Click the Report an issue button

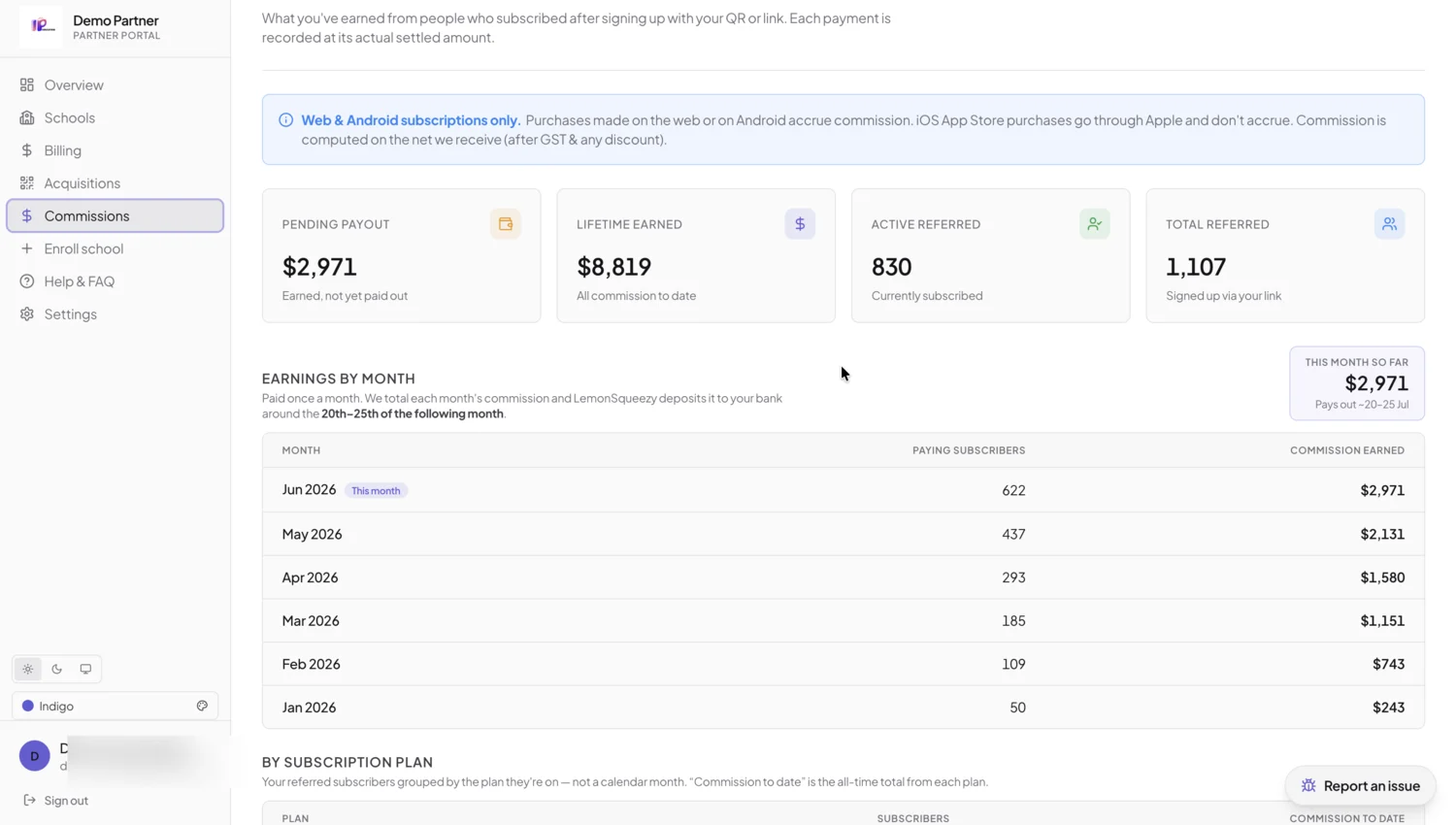point(1360,786)
